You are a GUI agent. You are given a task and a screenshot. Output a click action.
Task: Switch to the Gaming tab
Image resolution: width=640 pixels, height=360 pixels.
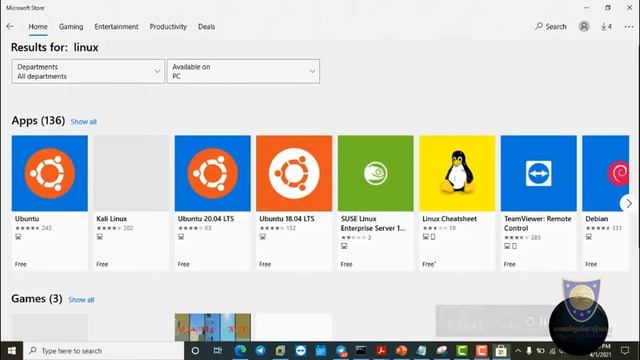pos(71,27)
